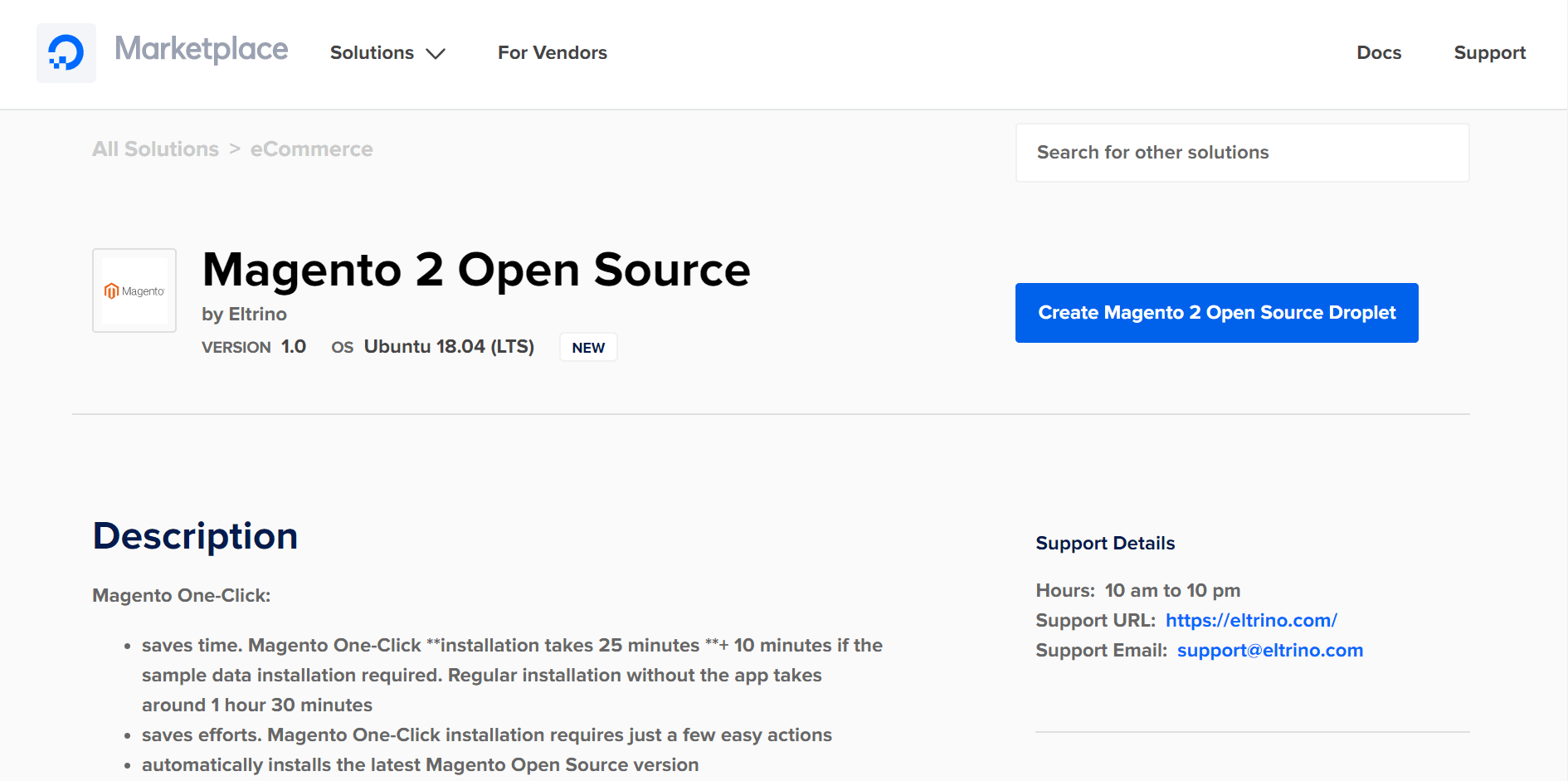Click the Magento 2 Open Source title
This screenshot has height=781, width=1568.
(x=476, y=271)
